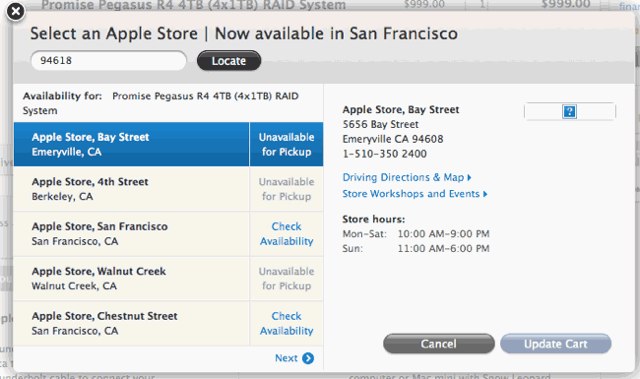This screenshot has width=640, height=379.
Task: Check Availability for Chestnut Street store
Action: pyautogui.click(x=287, y=324)
